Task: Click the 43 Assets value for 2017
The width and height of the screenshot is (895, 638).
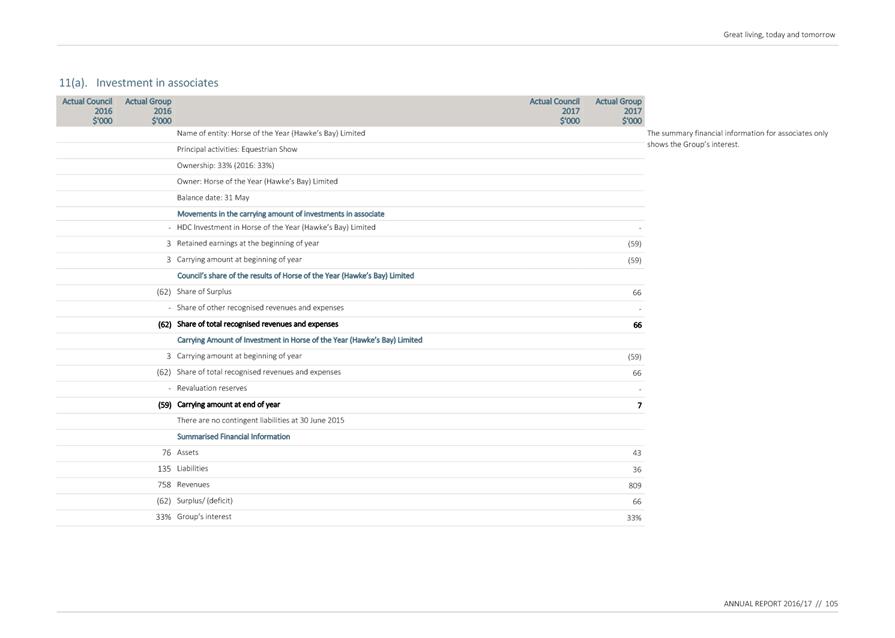Action: coord(636,453)
